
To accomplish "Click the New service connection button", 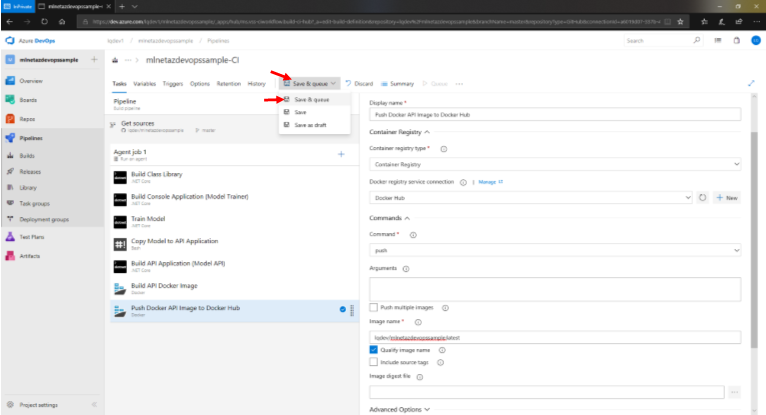I will [726, 198].
